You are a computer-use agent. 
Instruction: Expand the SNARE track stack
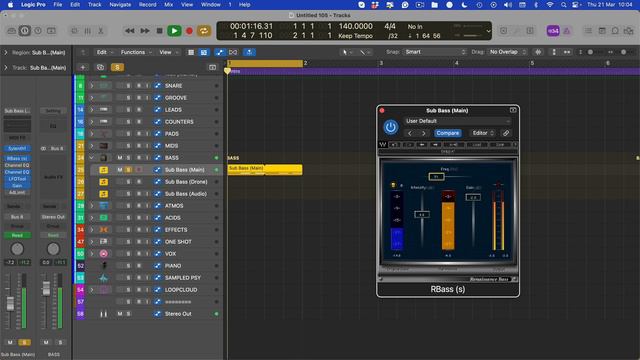(x=92, y=86)
